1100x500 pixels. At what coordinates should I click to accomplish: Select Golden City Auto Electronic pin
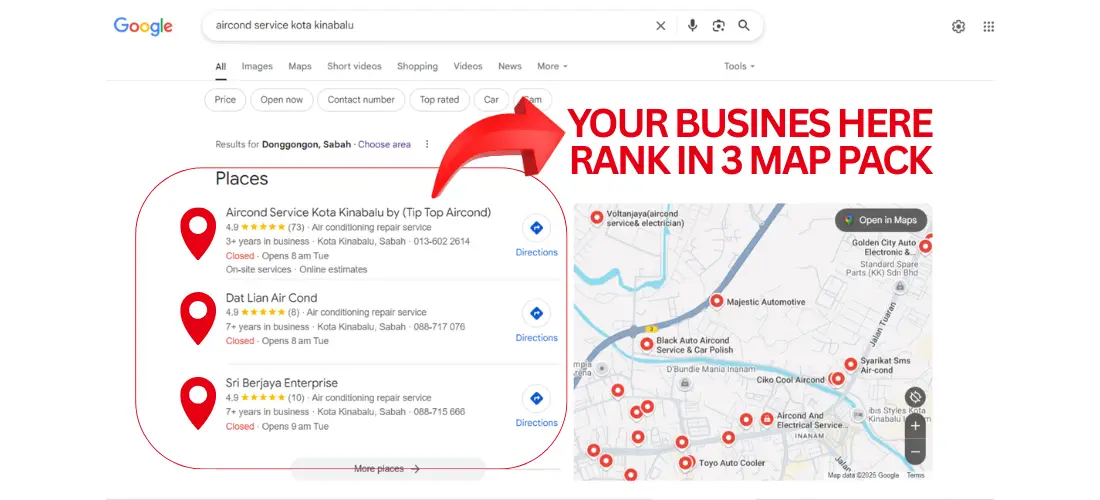(x=925, y=246)
